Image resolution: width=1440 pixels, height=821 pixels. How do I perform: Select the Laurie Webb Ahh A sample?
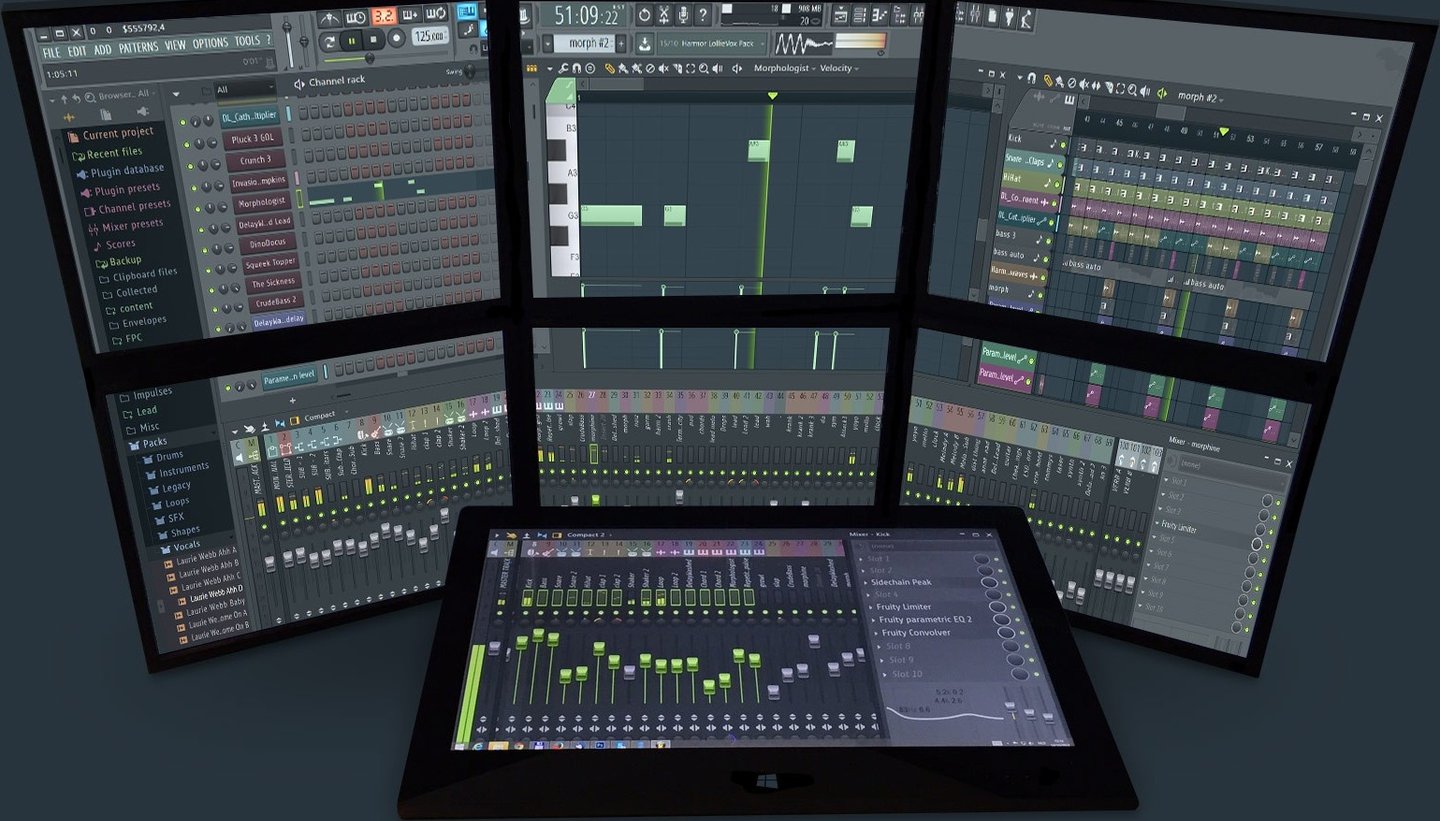click(x=201, y=558)
